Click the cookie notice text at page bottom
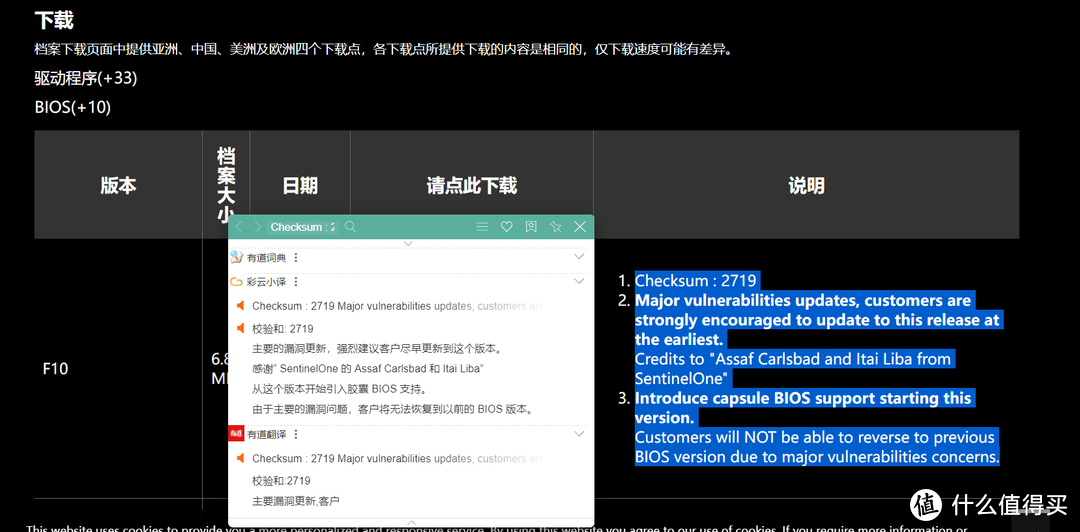Viewport: 1080px width, 532px height. [x=497, y=528]
